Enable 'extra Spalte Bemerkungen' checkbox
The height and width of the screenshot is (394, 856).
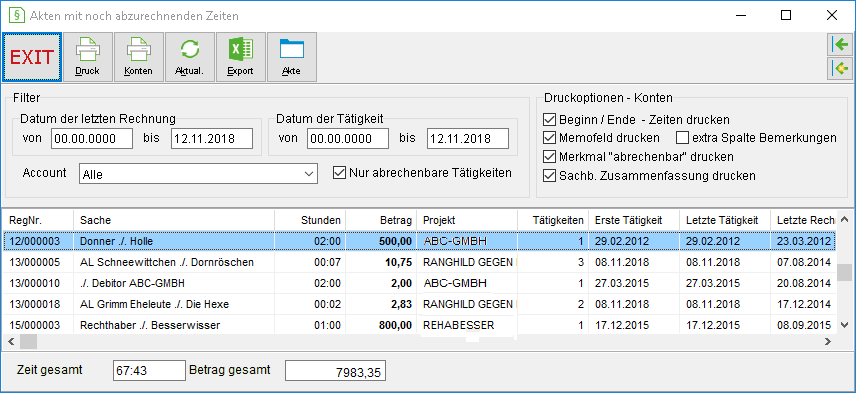click(x=682, y=138)
